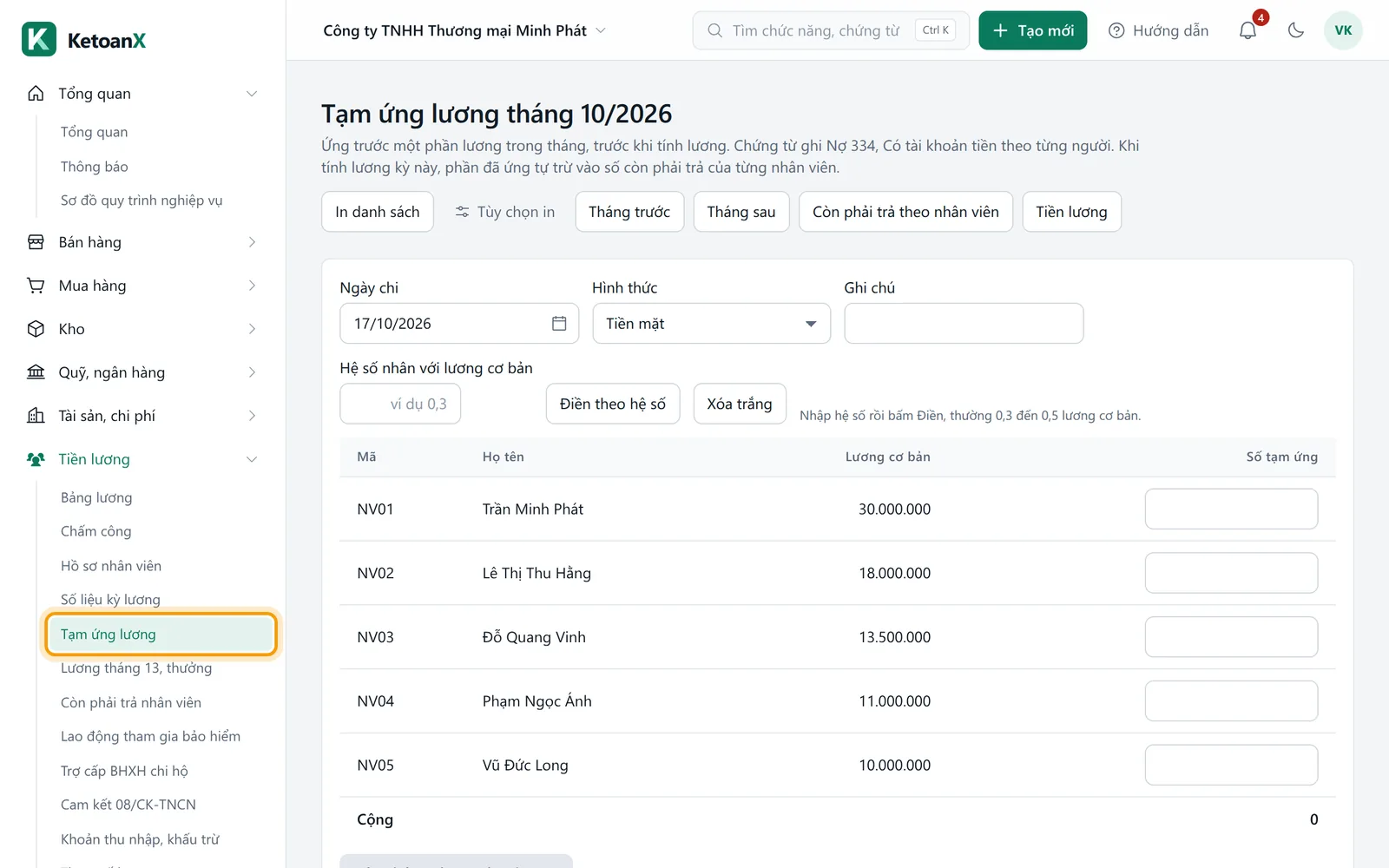This screenshot has width=1389, height=868.
Task: Toggle dark mode moon icon
Action: pos(1296,30)
